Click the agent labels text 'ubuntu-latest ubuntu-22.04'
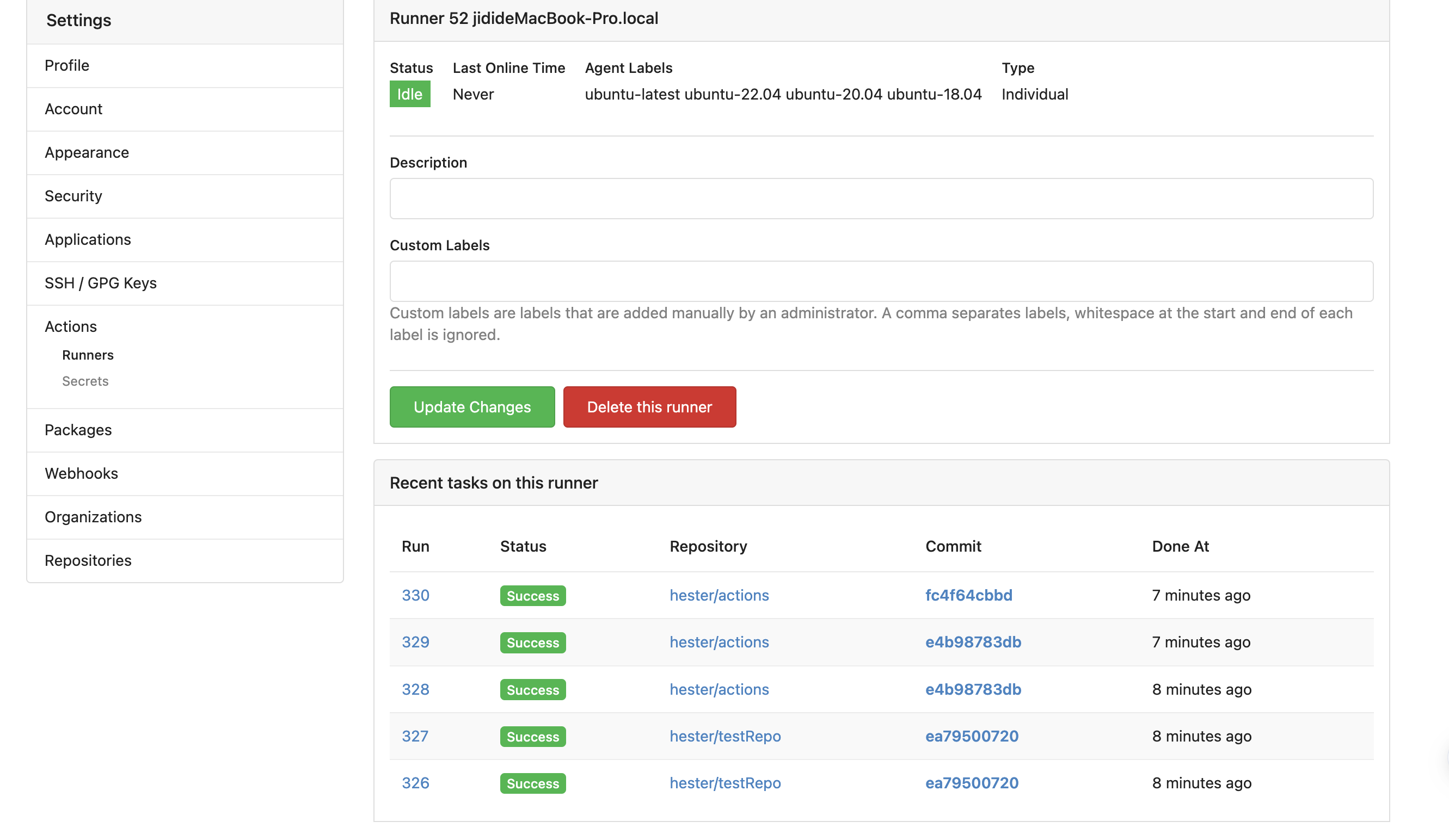Screen dimensions: 1449x840 (683, 94)
